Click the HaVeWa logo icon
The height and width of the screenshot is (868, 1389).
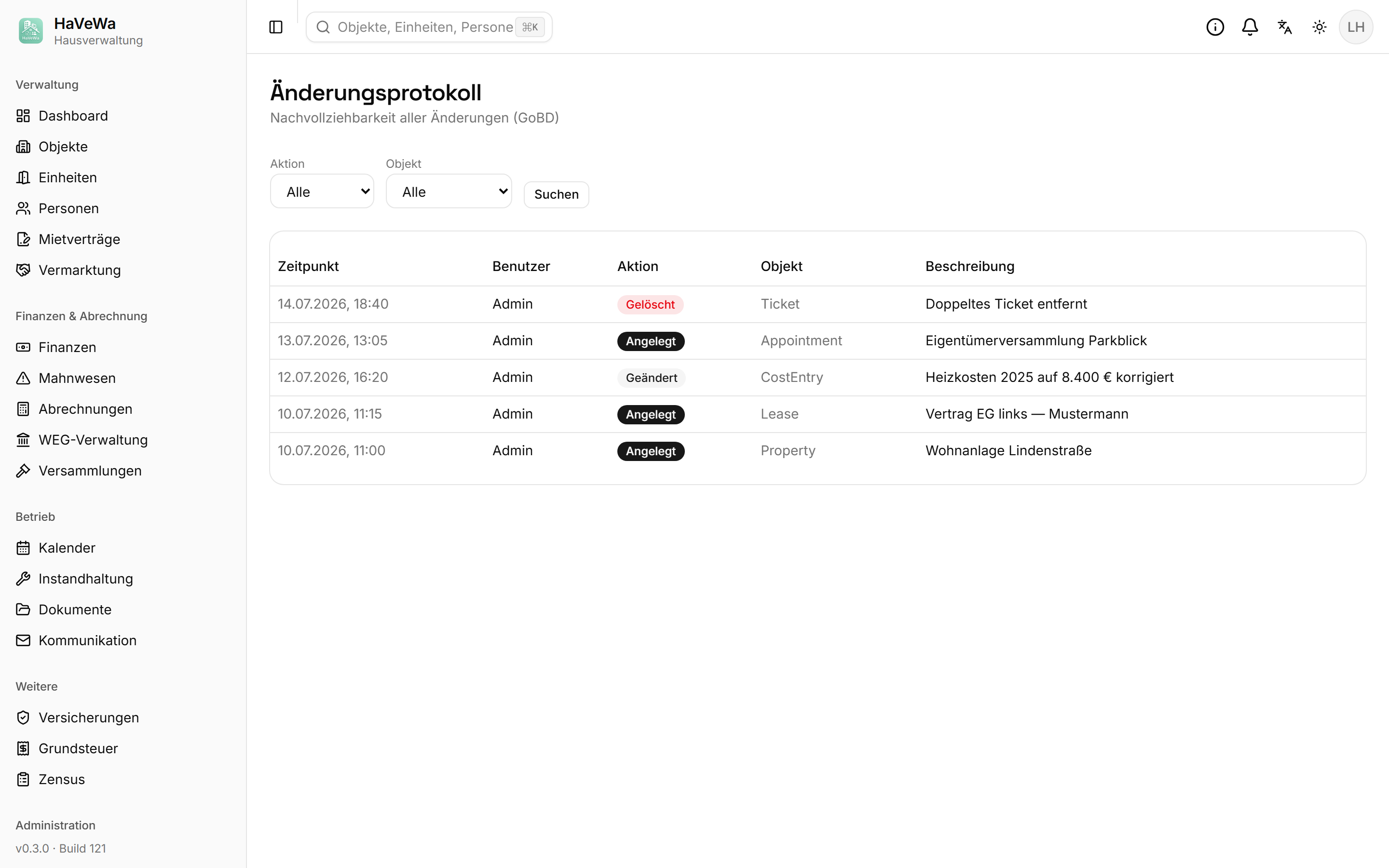tap(31, 31)
